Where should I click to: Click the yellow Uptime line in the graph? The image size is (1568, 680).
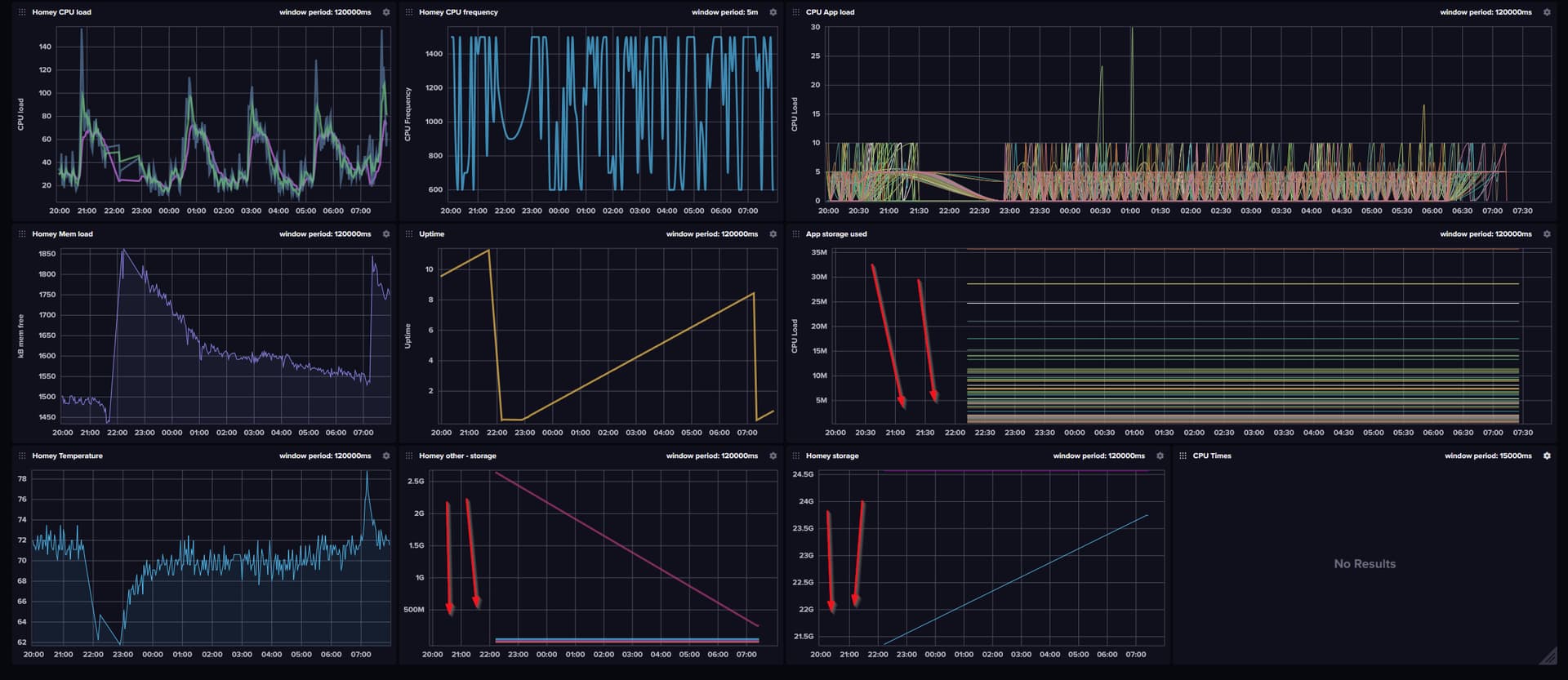coord(637,355)
